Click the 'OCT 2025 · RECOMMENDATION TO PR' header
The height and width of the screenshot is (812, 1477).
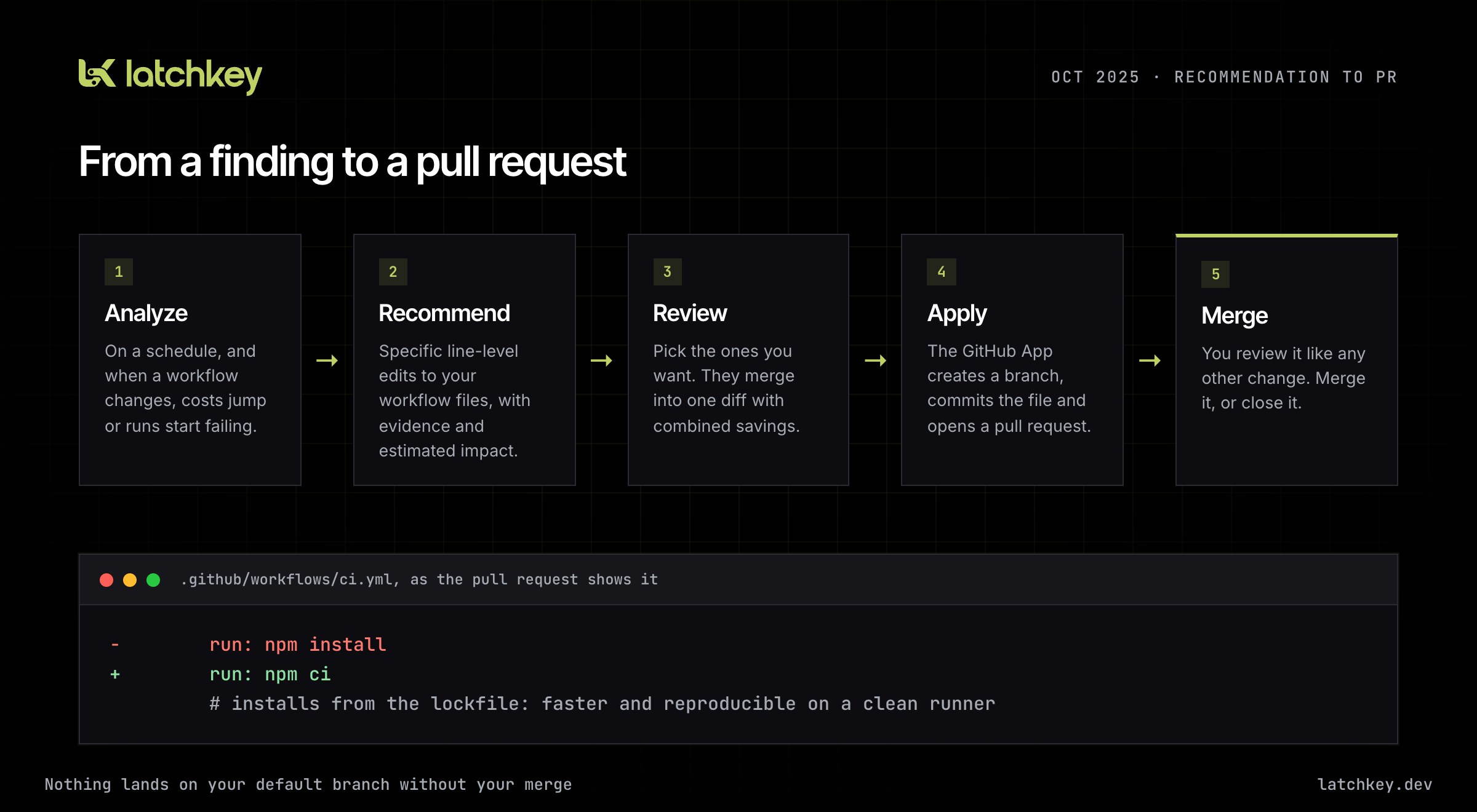1224,77
